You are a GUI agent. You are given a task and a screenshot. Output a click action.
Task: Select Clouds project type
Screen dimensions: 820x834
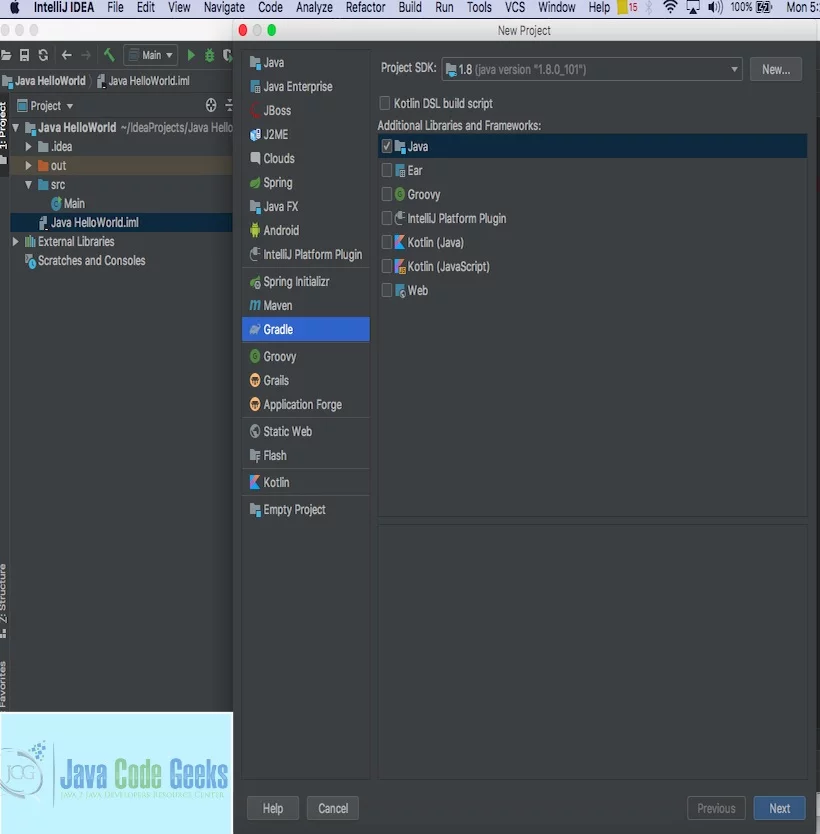(x=306, y=159)
